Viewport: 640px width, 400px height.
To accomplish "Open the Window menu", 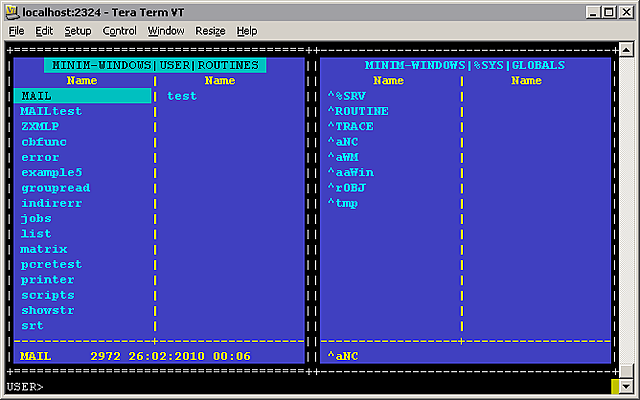I will [166, 31].
